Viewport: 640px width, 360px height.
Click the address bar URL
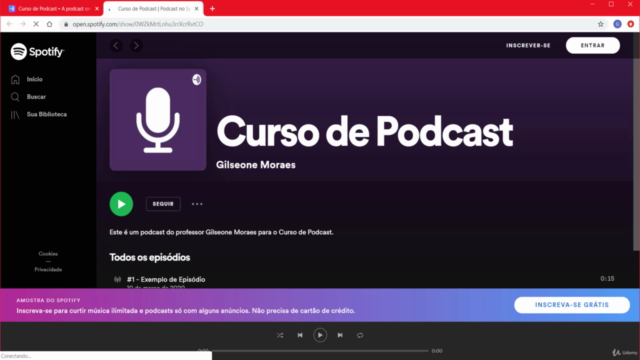pyautogui.click(x=138, y=24)
